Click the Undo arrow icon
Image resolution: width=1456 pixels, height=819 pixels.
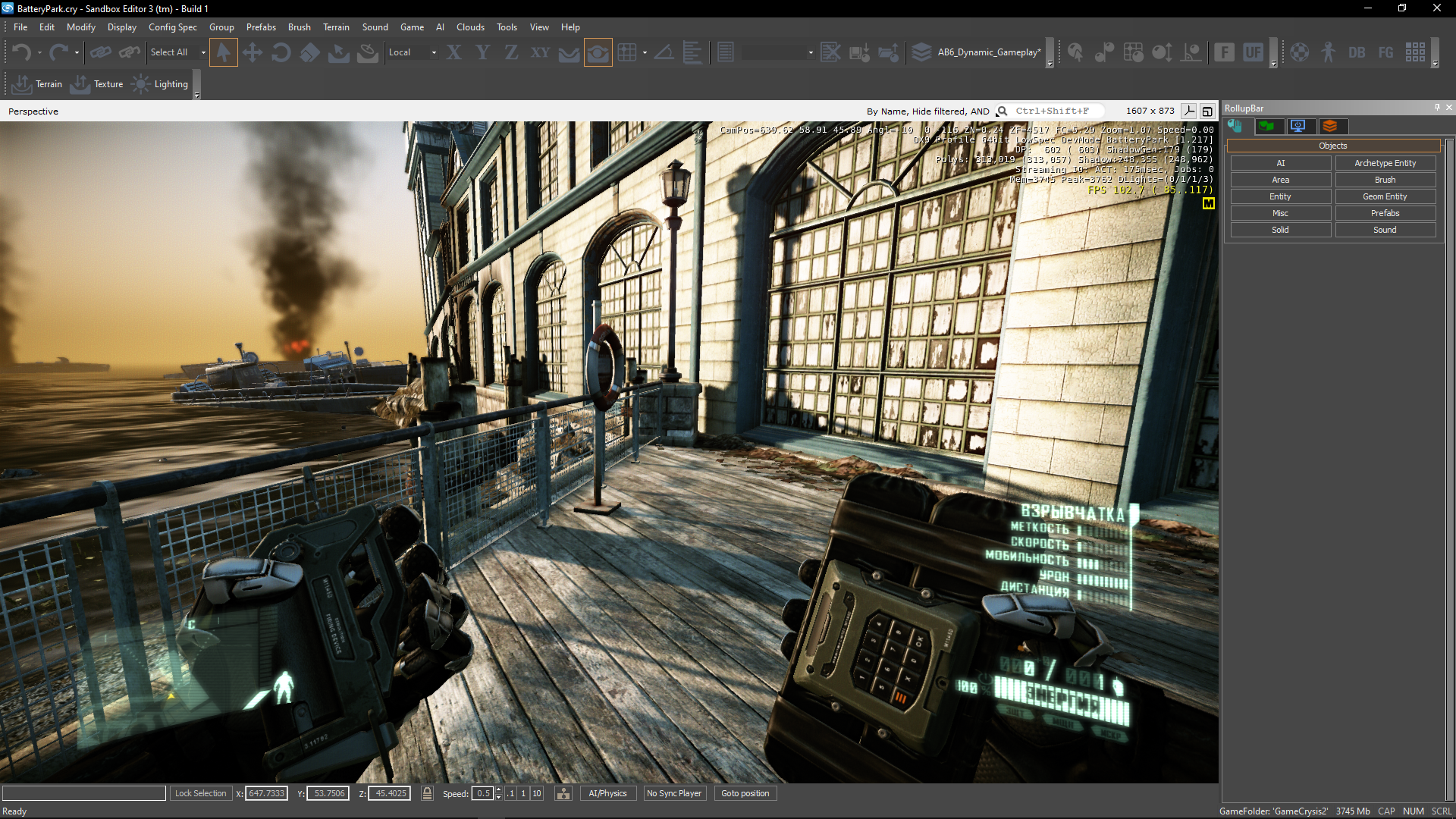click(x=20, y=52)
